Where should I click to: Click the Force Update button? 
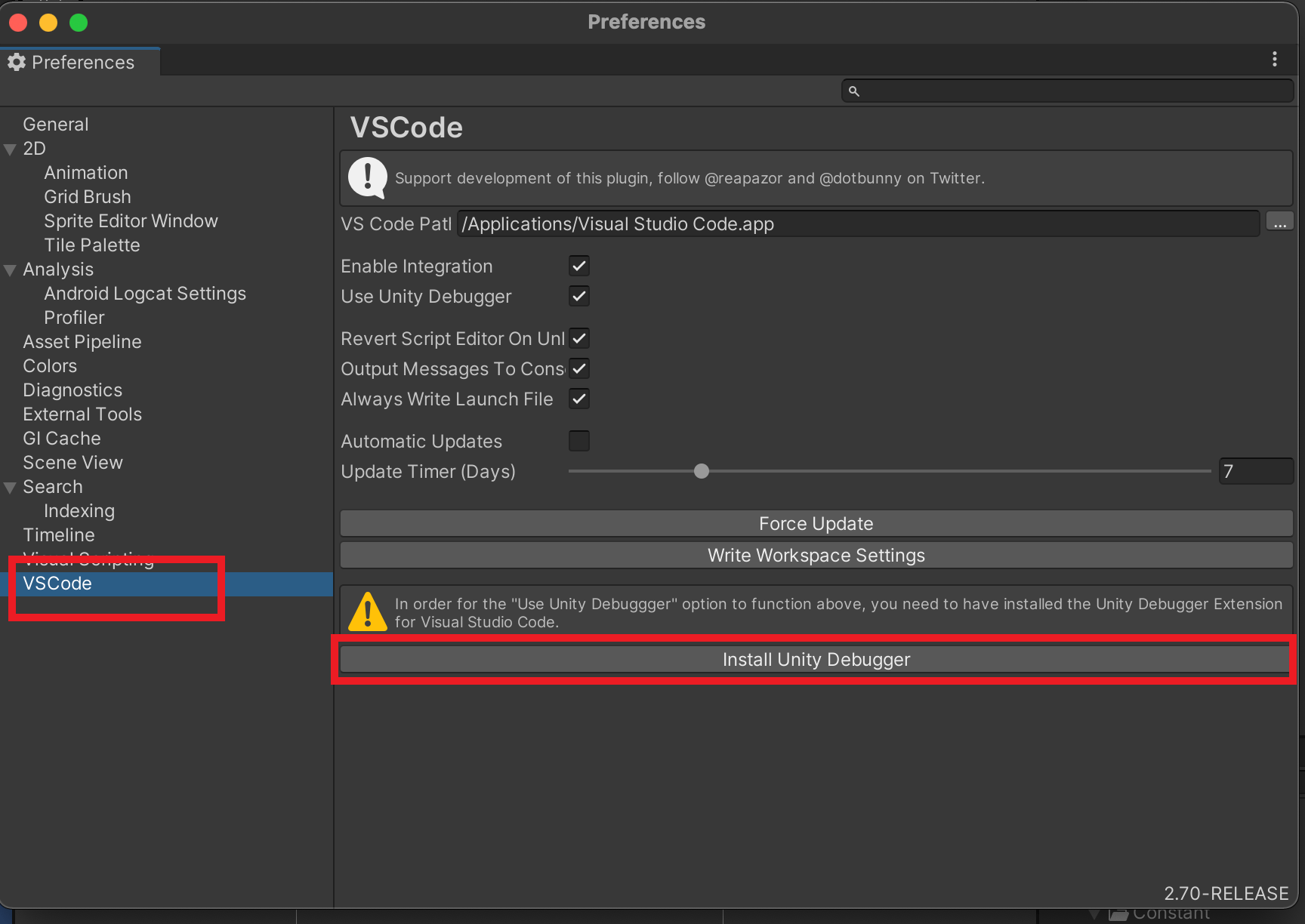816,523
